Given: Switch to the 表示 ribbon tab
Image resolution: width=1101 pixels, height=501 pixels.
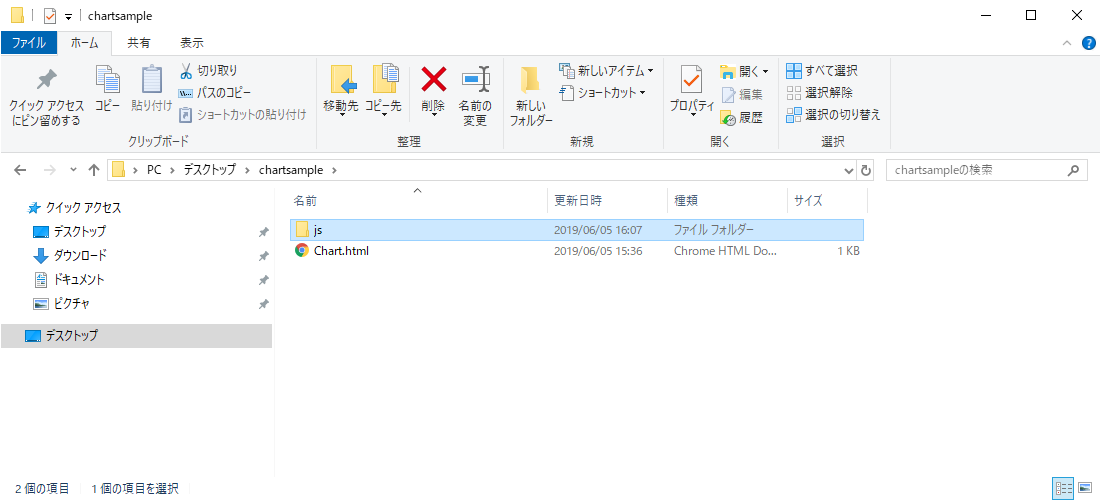Looking at the screenshot, I should [191, 43].
